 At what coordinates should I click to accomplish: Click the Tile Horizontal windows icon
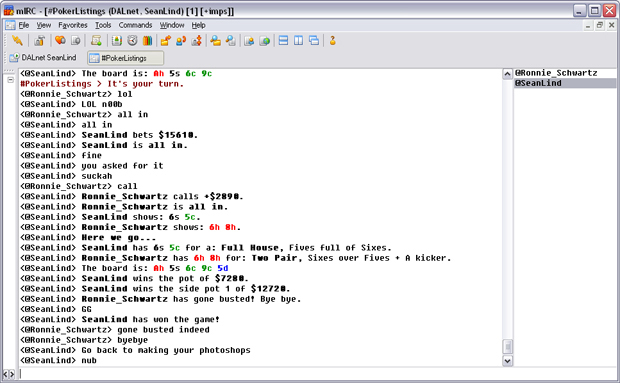point(283,40)
